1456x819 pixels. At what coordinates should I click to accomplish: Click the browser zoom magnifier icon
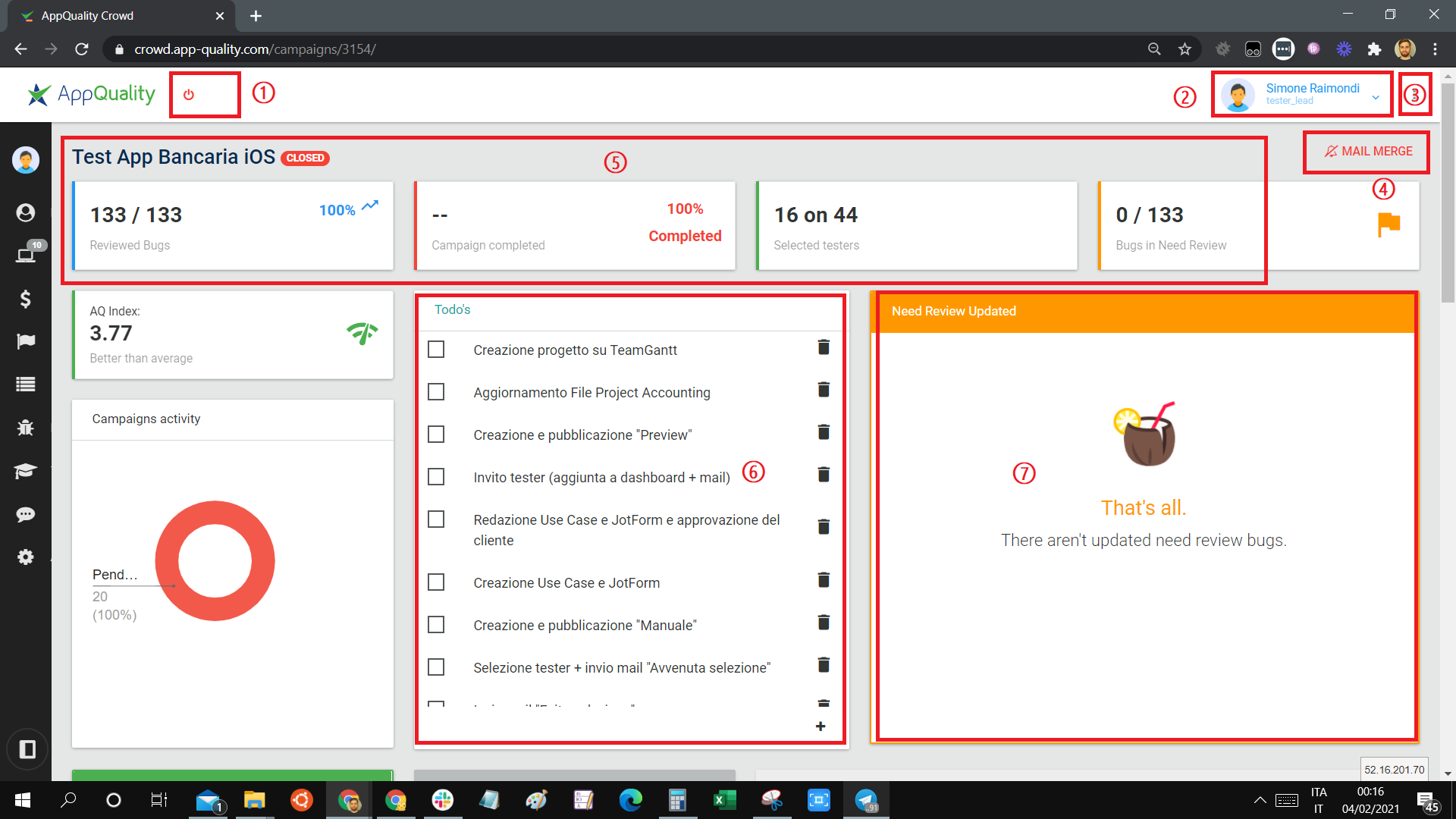point(1154,49)
